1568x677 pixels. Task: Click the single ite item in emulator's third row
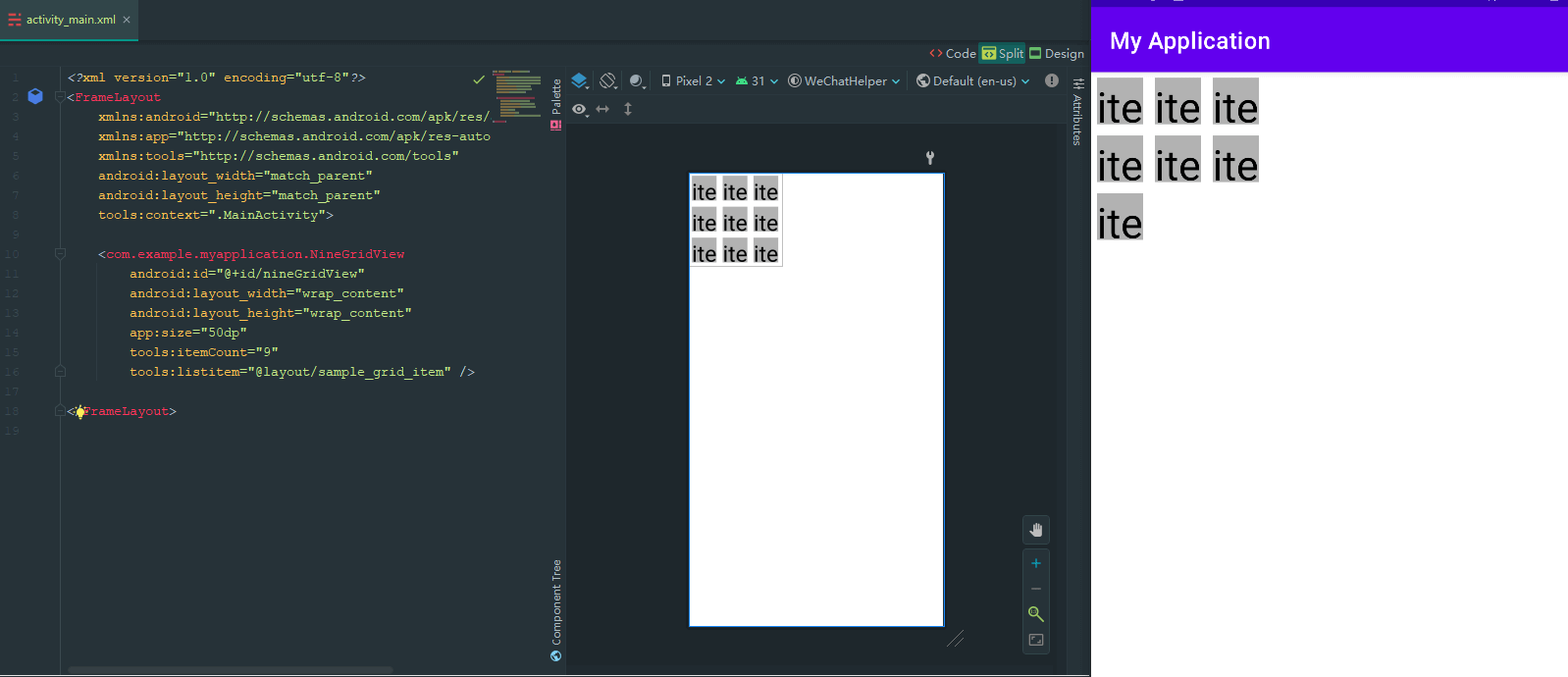(1120, 218)
